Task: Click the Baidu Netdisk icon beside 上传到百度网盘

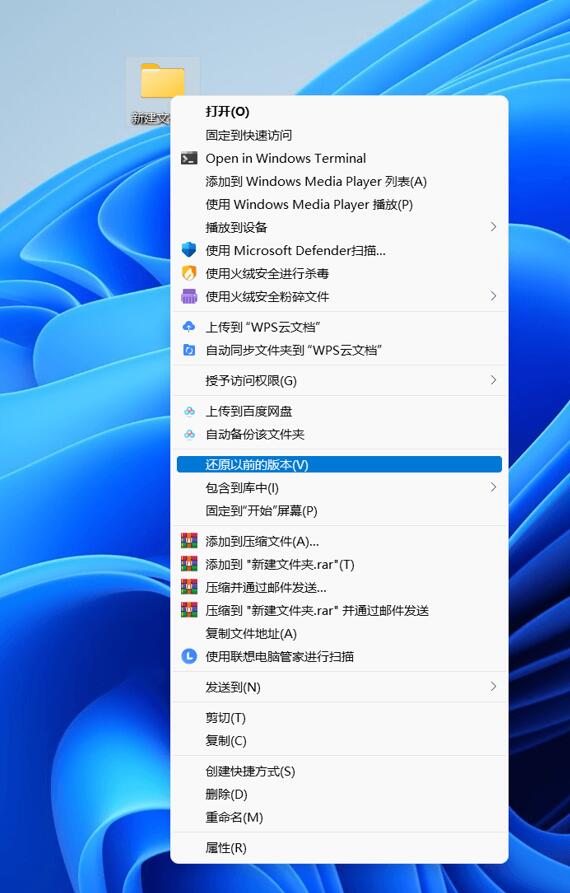Action: pos(190,411)
